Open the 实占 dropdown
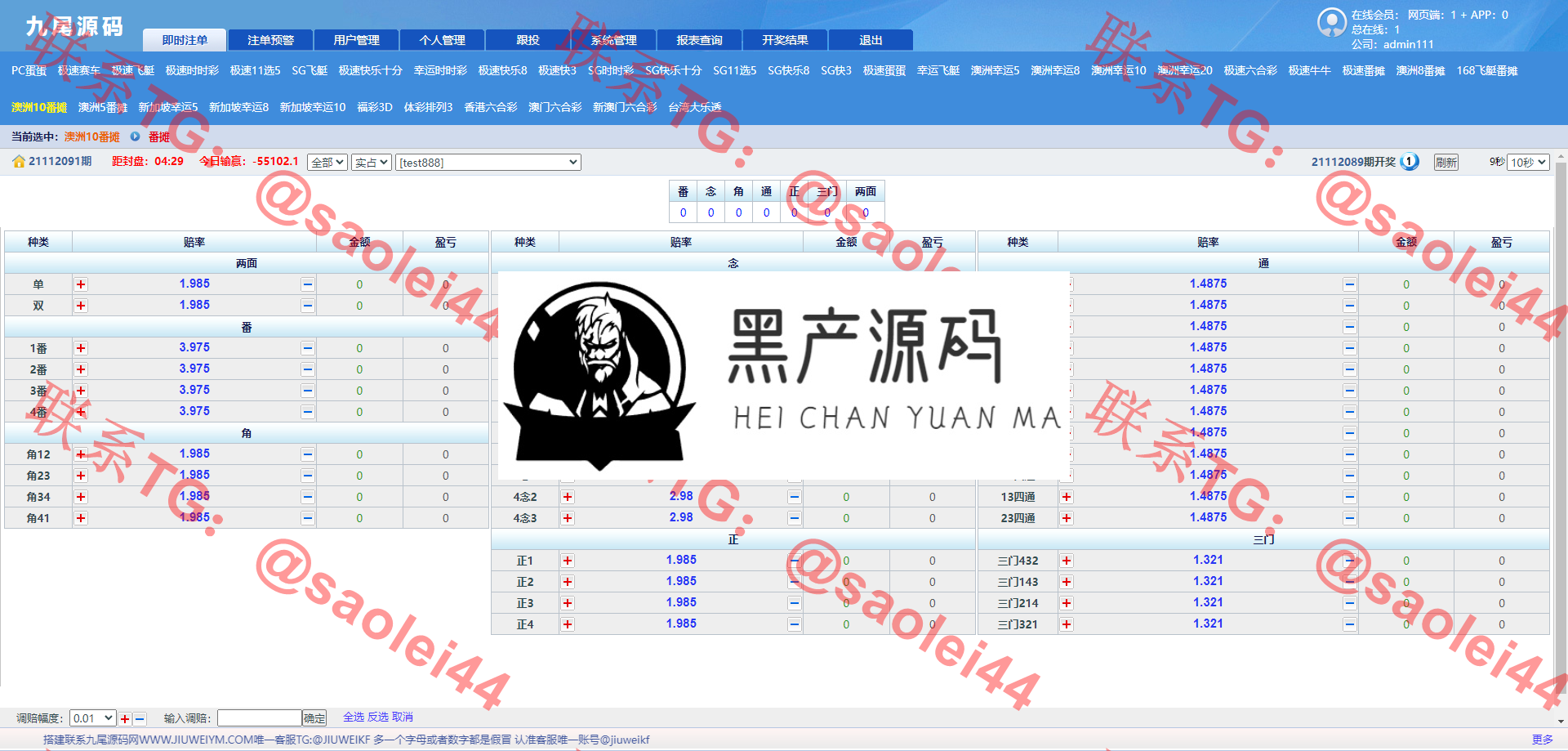Image resolution: width=1568 pixels, height=751 pixels. point(372,163)
